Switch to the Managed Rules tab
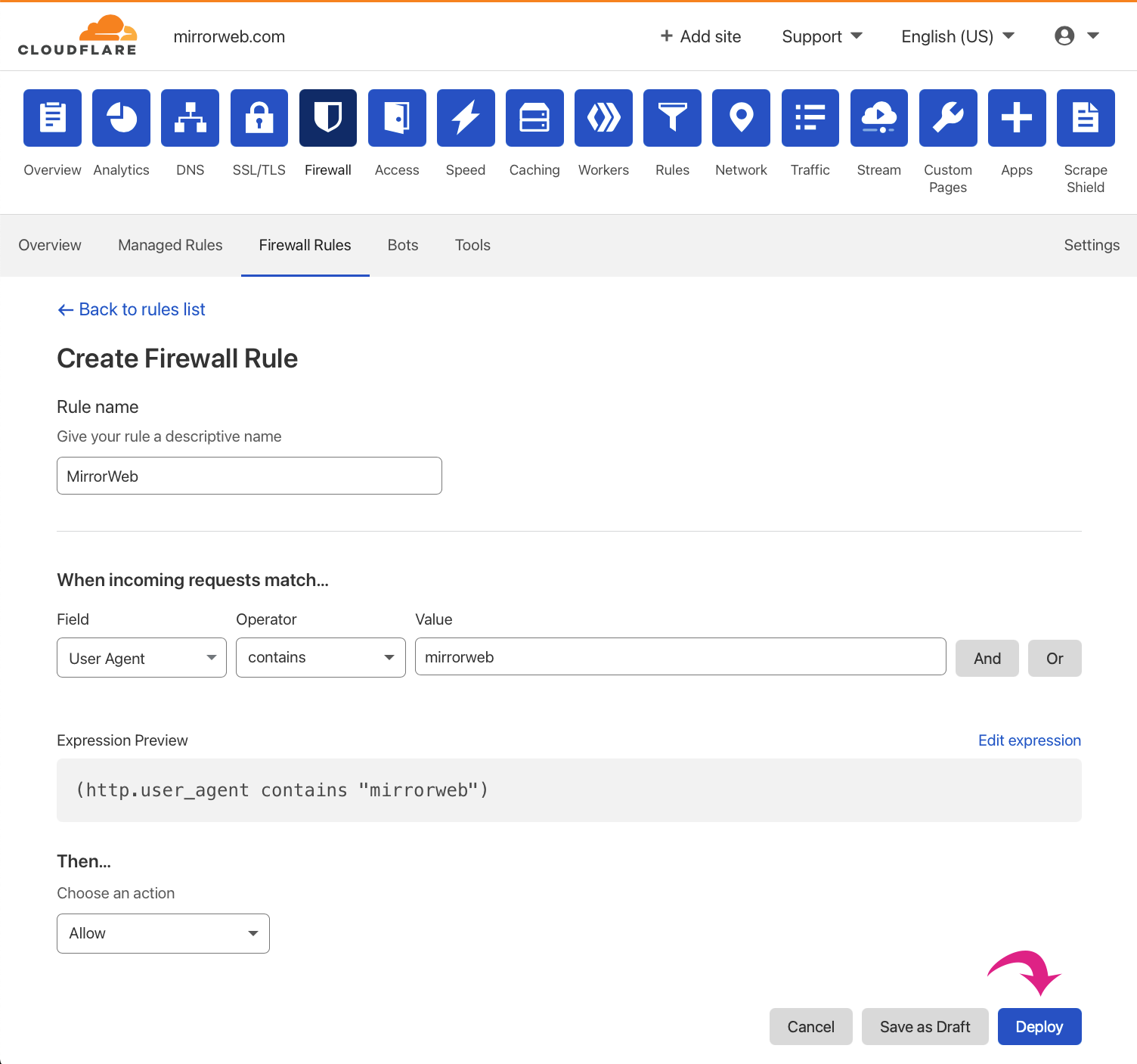 pos(170,245)
